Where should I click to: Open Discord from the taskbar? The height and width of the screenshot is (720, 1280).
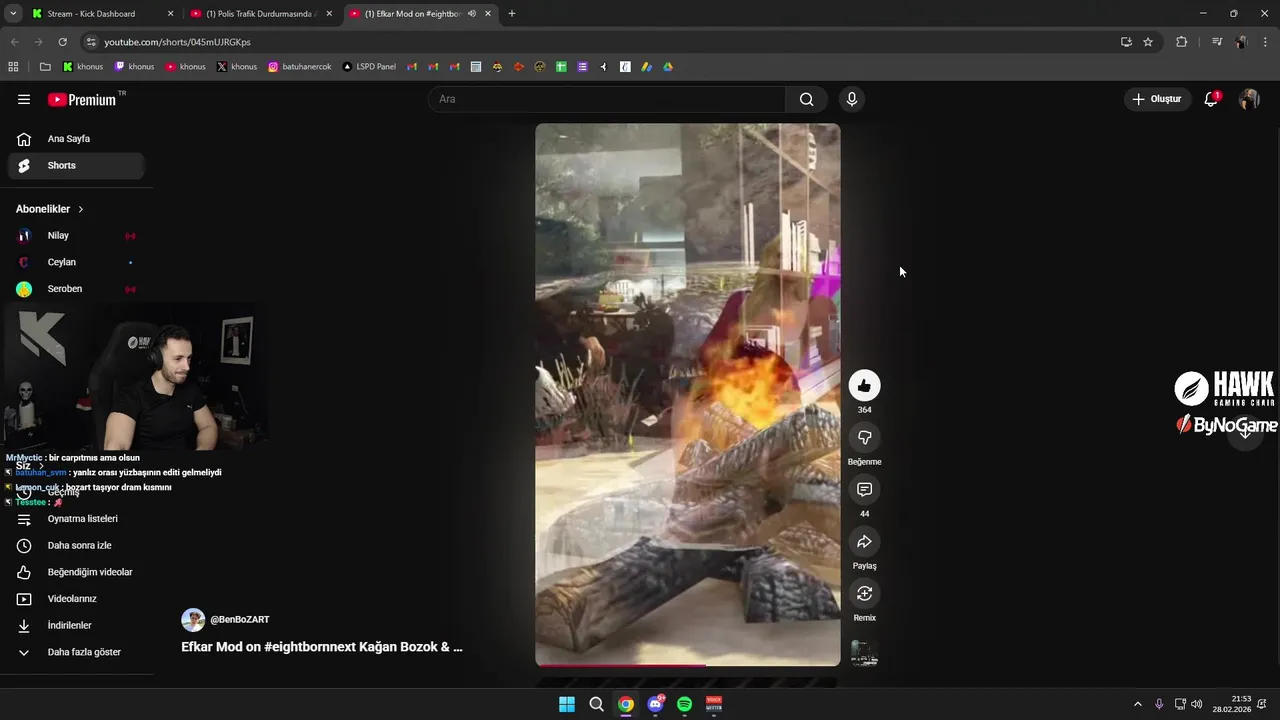click(655, 704)
